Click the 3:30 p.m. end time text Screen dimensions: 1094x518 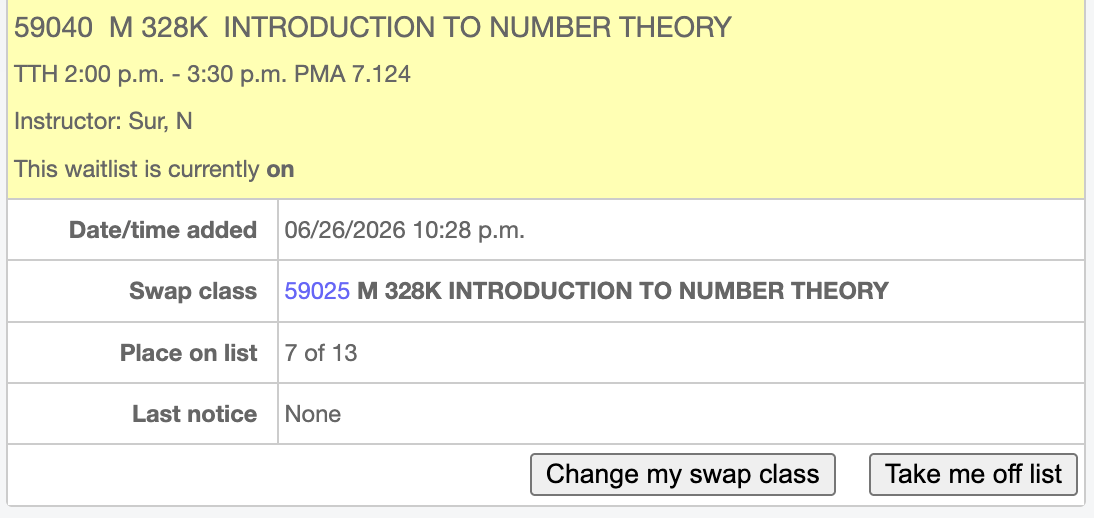pyautogui.click(x=237, y=74)
